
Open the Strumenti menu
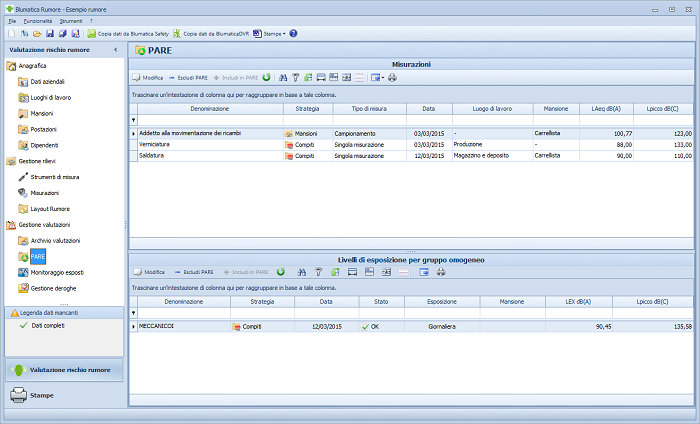click(x=71, y=20)
